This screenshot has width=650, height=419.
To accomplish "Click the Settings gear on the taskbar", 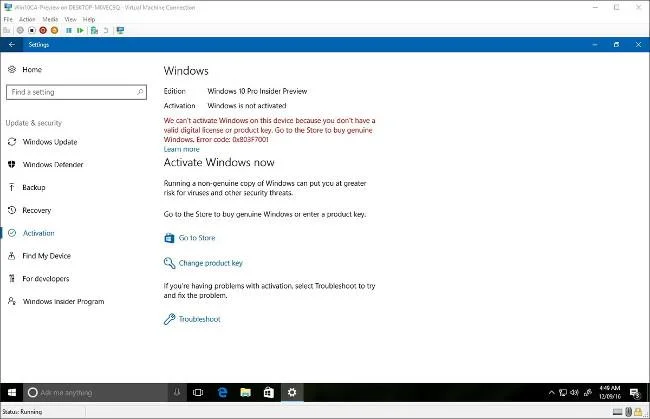I will [x=292, y=392].
